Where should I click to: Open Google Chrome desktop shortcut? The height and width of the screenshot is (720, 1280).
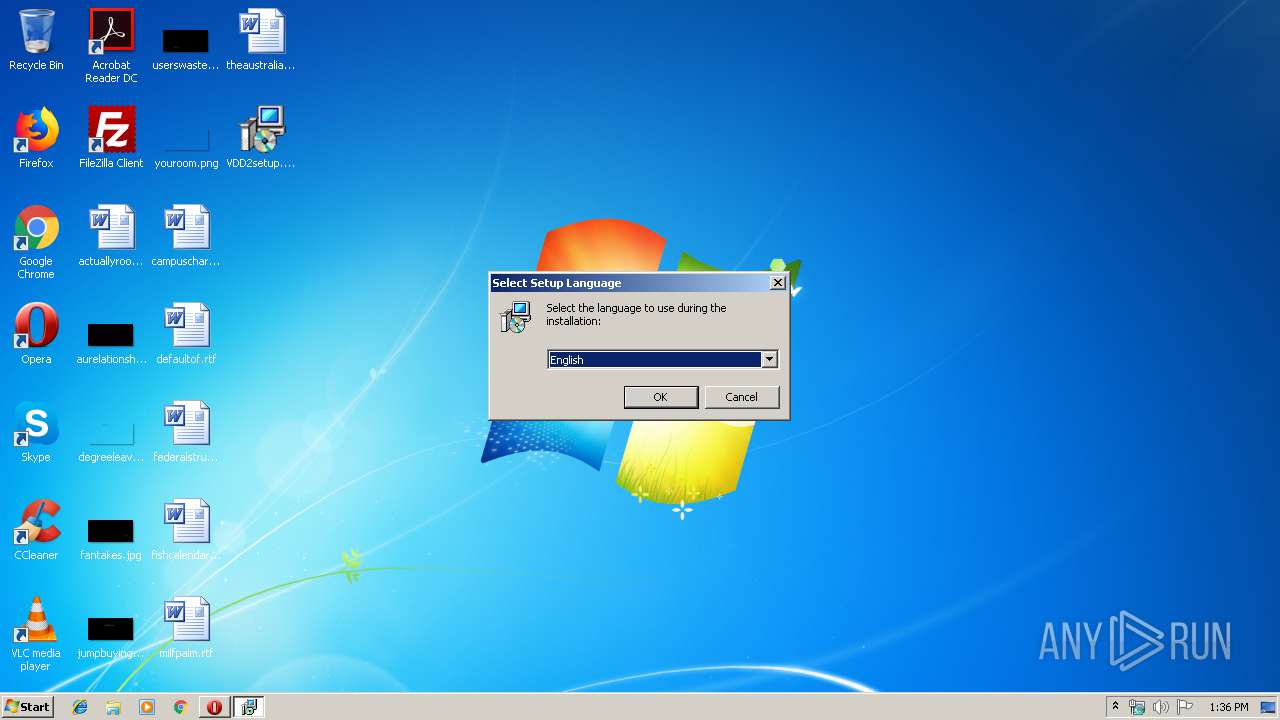click(36, 243)
